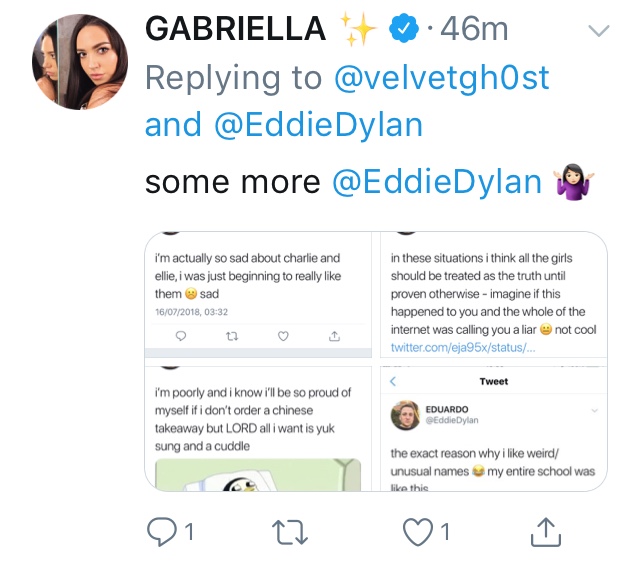Open the 'in these situations' screenshot image
The image size is (640, 562).
point(494,295)
